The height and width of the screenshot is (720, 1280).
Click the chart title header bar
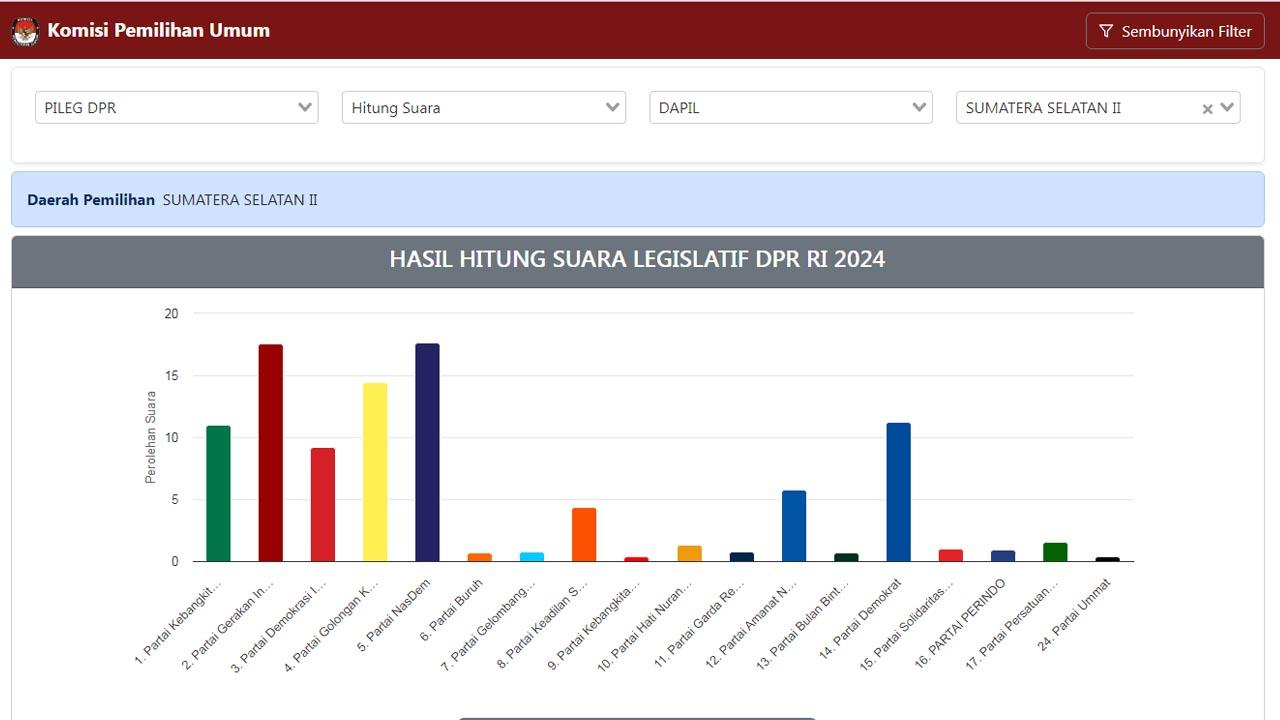click(x=637, y=260)
